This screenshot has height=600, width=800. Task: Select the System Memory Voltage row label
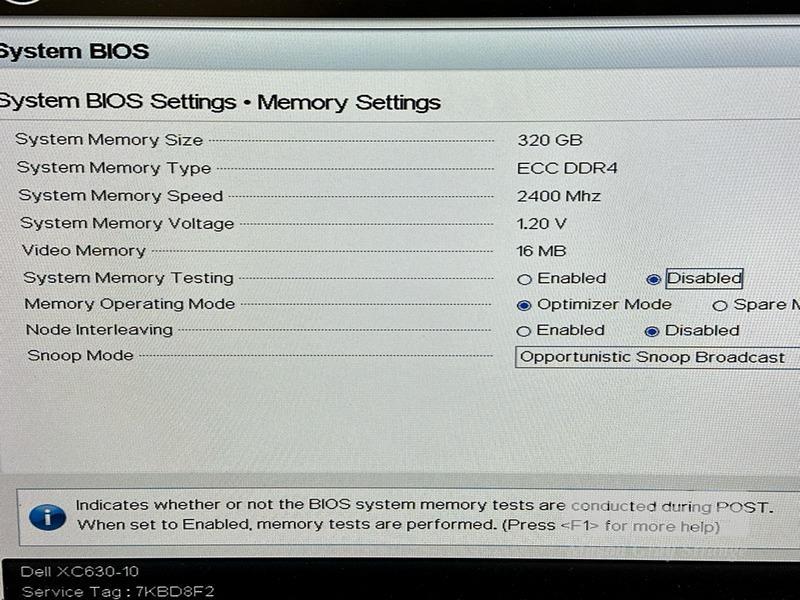pos(127,224)
